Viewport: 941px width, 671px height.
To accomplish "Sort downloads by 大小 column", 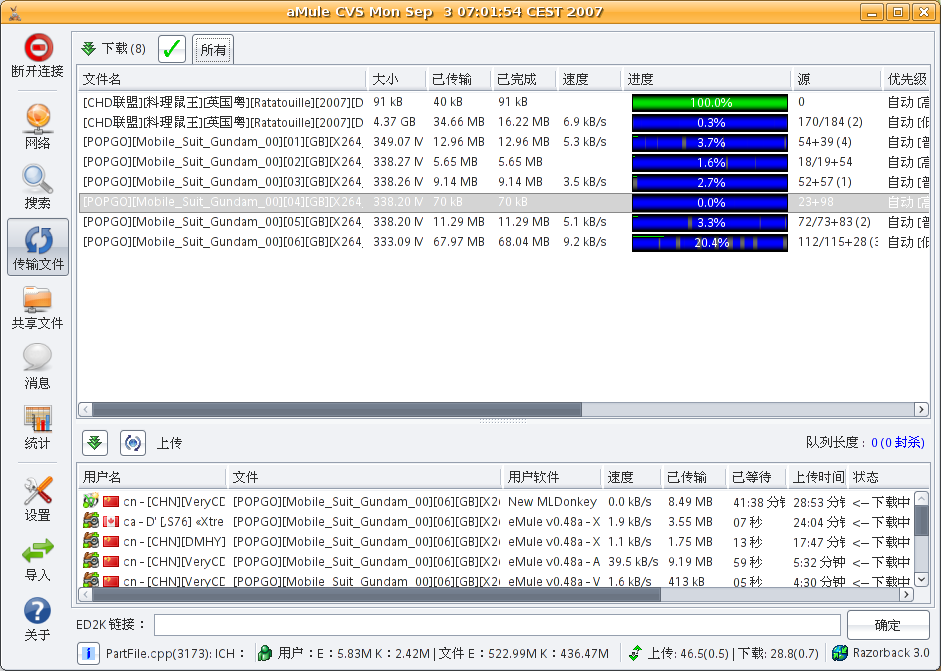I will [396, 79].
